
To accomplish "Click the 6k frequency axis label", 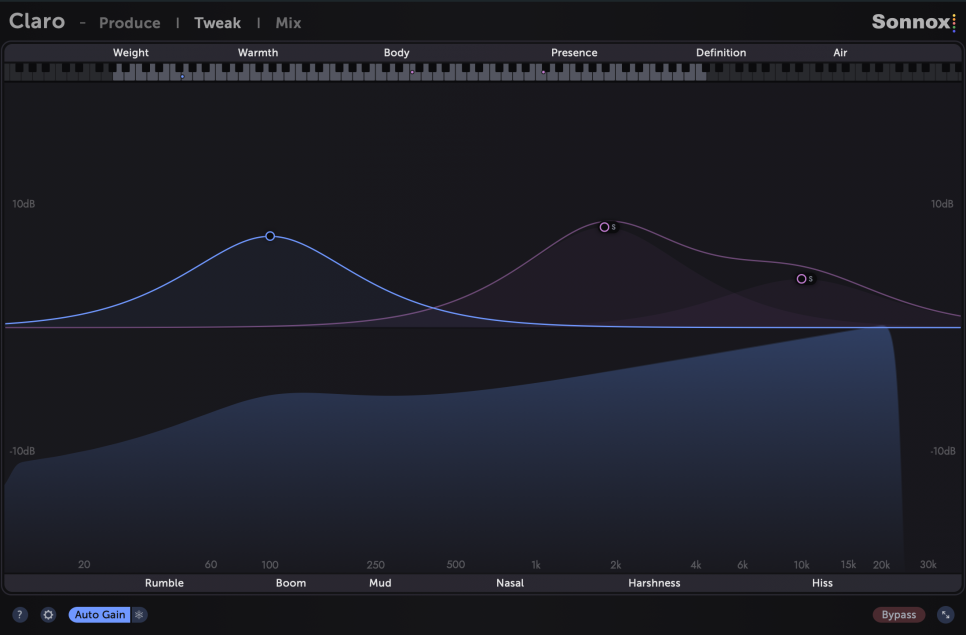I will (742, 564).
